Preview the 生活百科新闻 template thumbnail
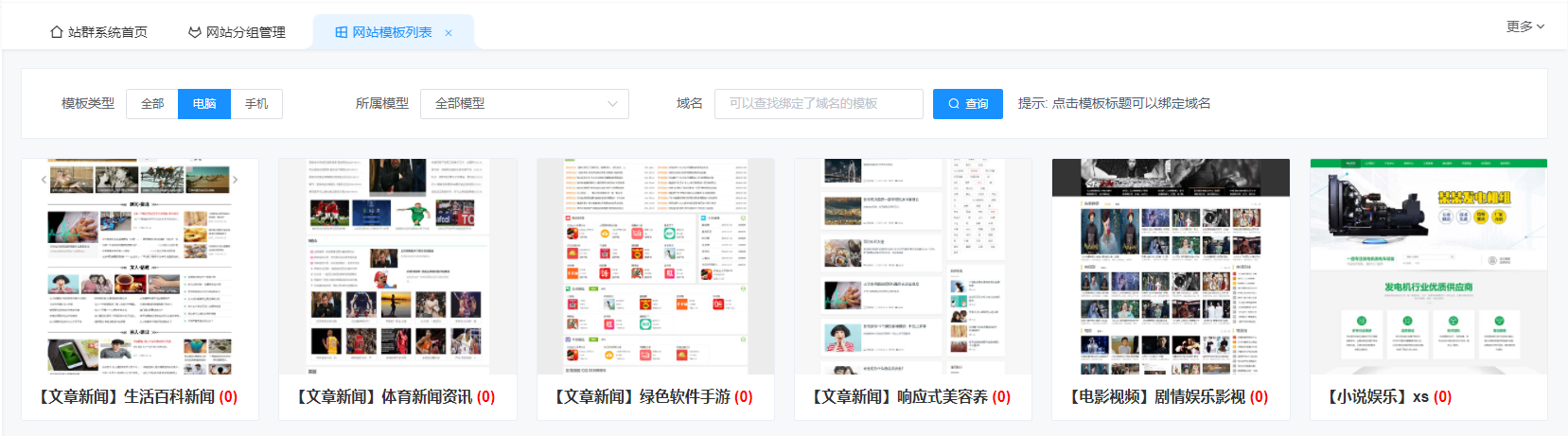 coord(140,267)
